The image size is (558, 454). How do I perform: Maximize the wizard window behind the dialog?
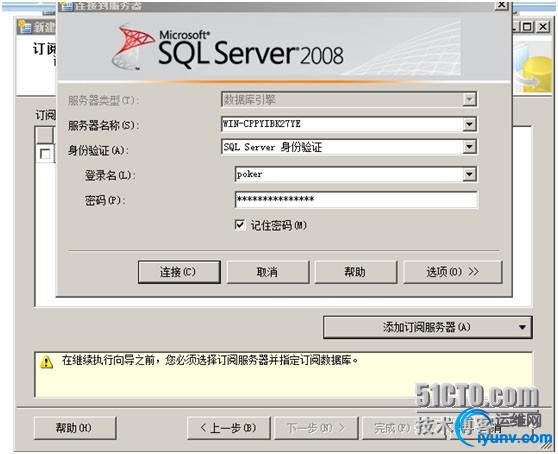(528, 27)
